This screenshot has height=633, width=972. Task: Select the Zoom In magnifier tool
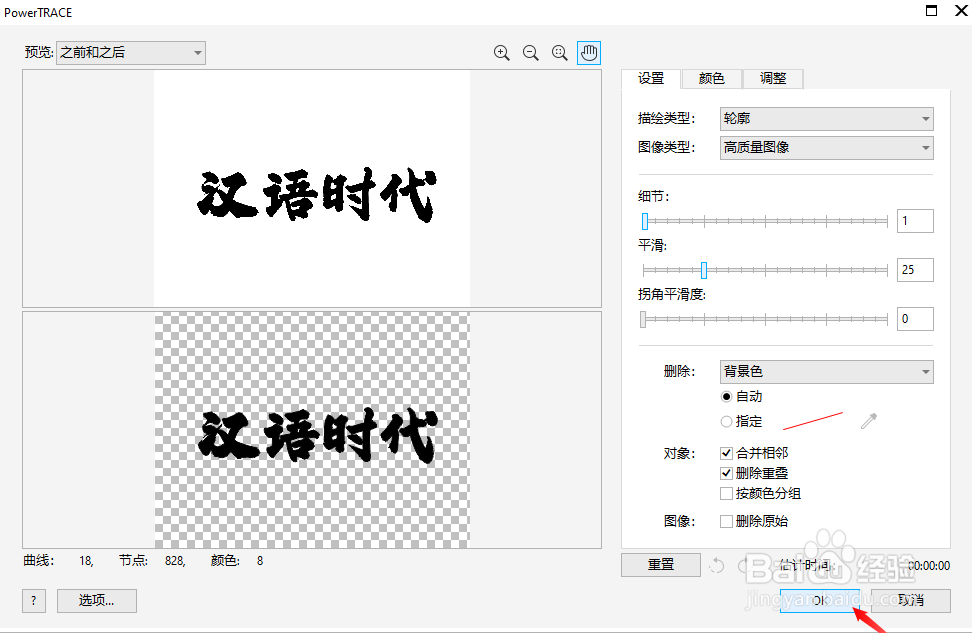(x=501, y=53)
